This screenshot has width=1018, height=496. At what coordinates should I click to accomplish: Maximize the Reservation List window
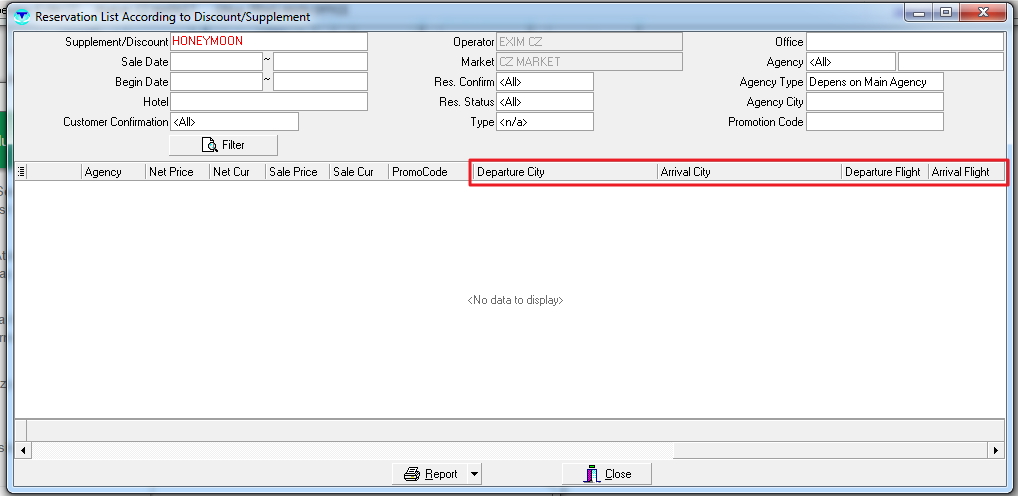pyautogui.click(x=945, y=13)
